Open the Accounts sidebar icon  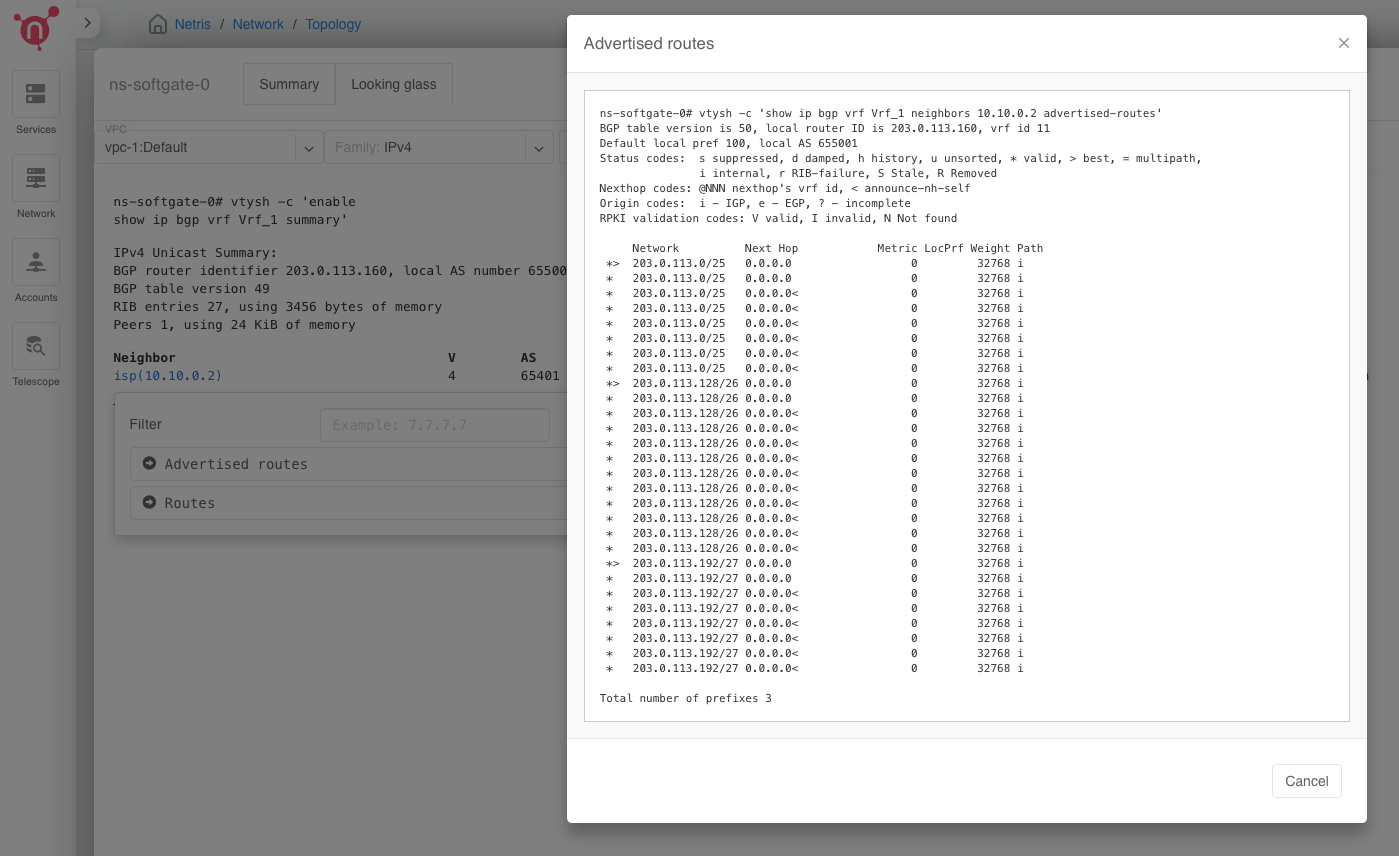click(36, 262)
